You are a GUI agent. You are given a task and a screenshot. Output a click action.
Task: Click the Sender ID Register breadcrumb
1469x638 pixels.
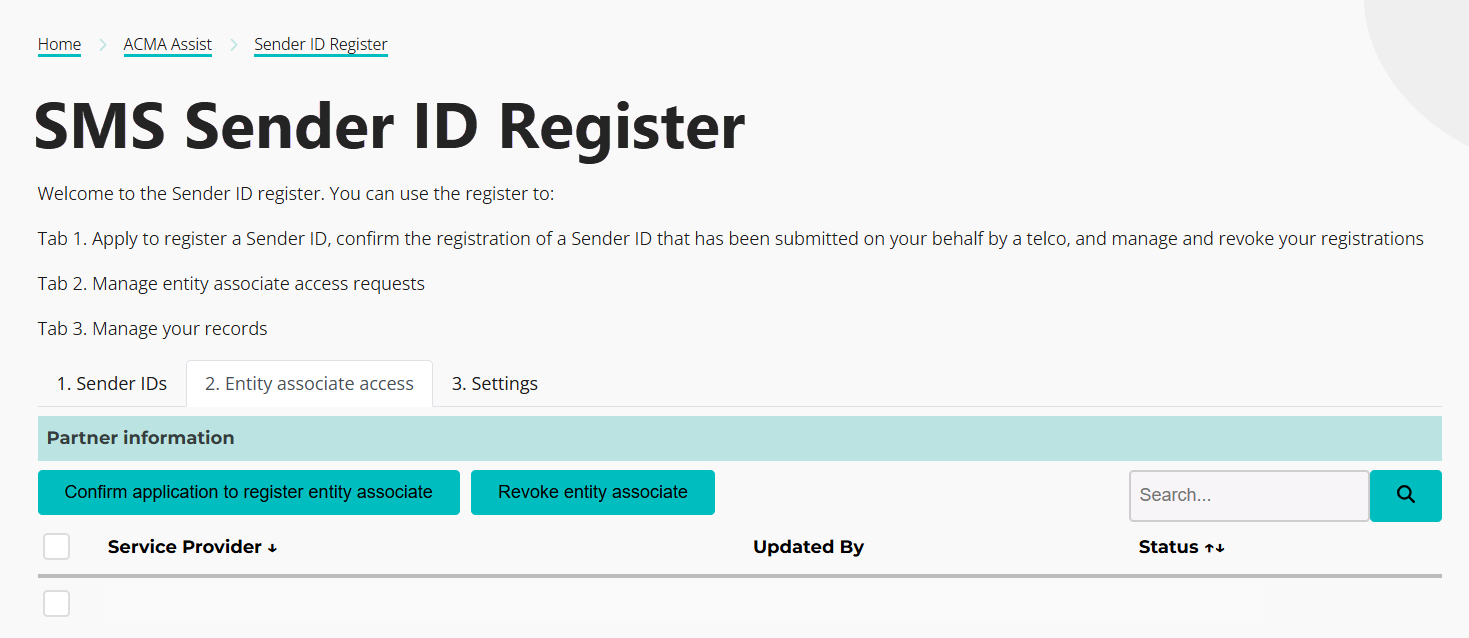(x=320, y=44)
